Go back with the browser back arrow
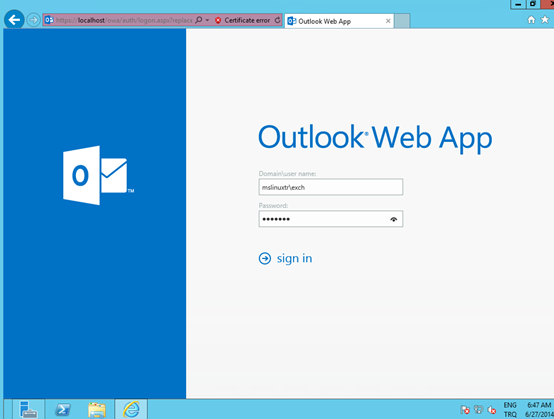Viewport: 554px width, 419px height. pos(14,20)
